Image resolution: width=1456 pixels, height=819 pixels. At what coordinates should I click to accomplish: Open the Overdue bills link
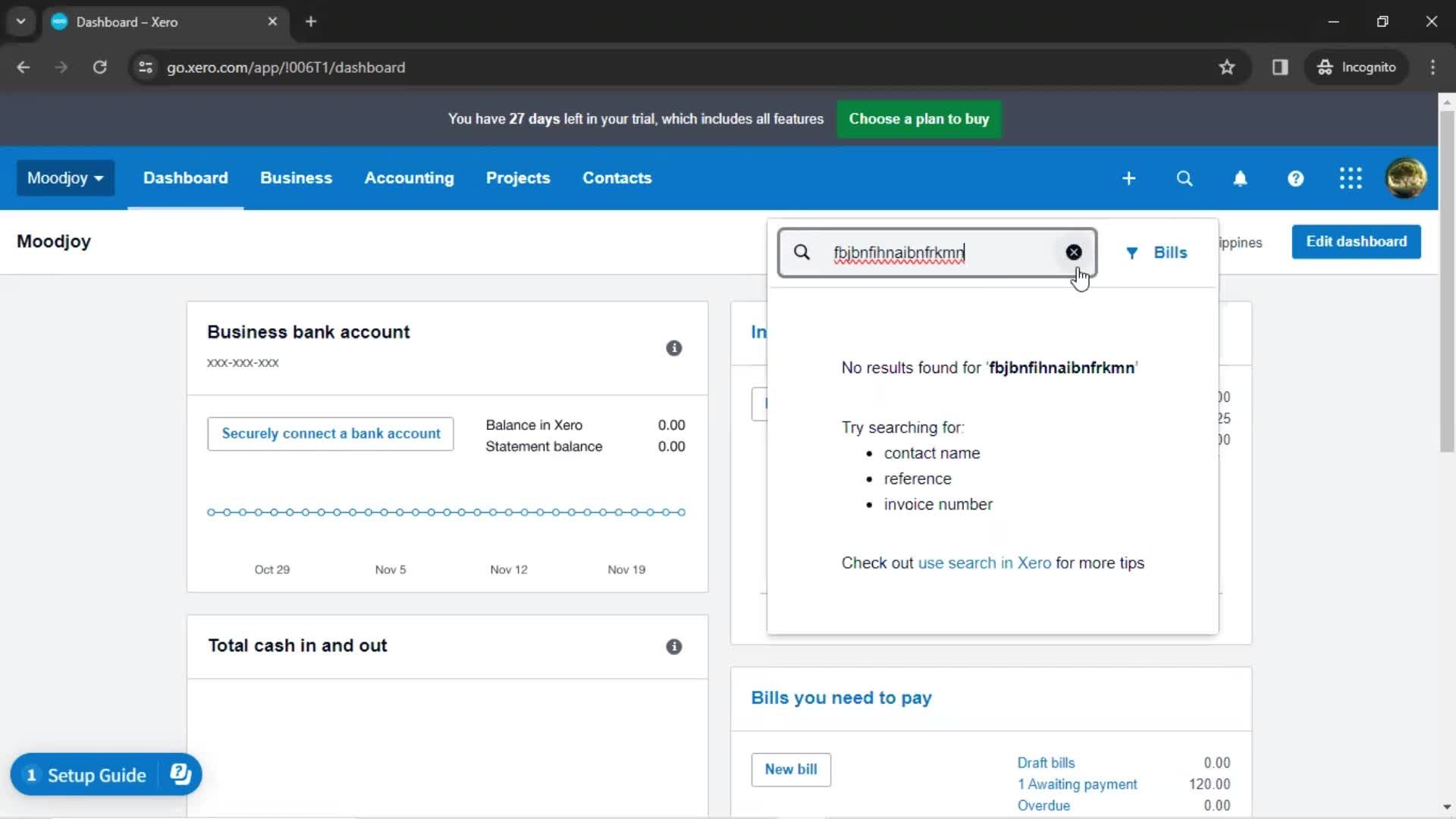[1043, 805]
